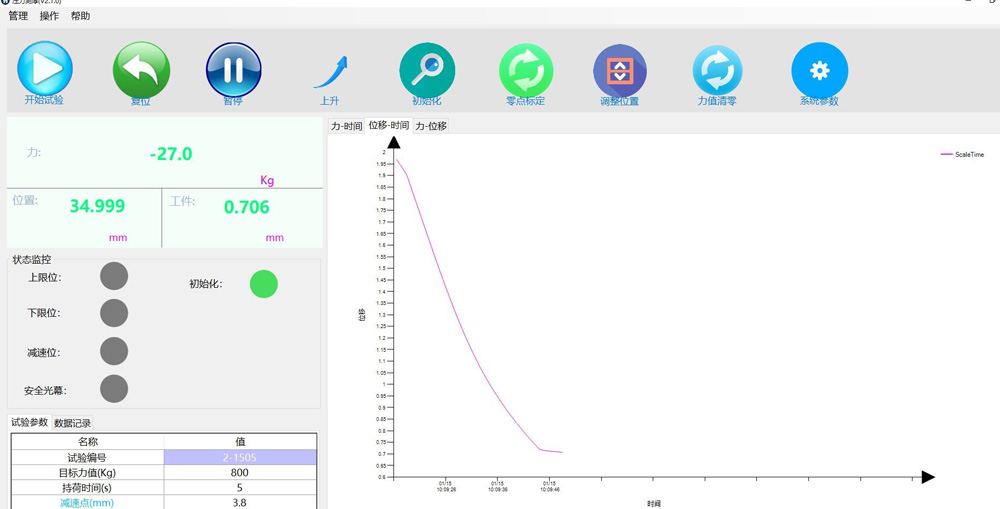Click the force reading -27.0

click(171, 154)
